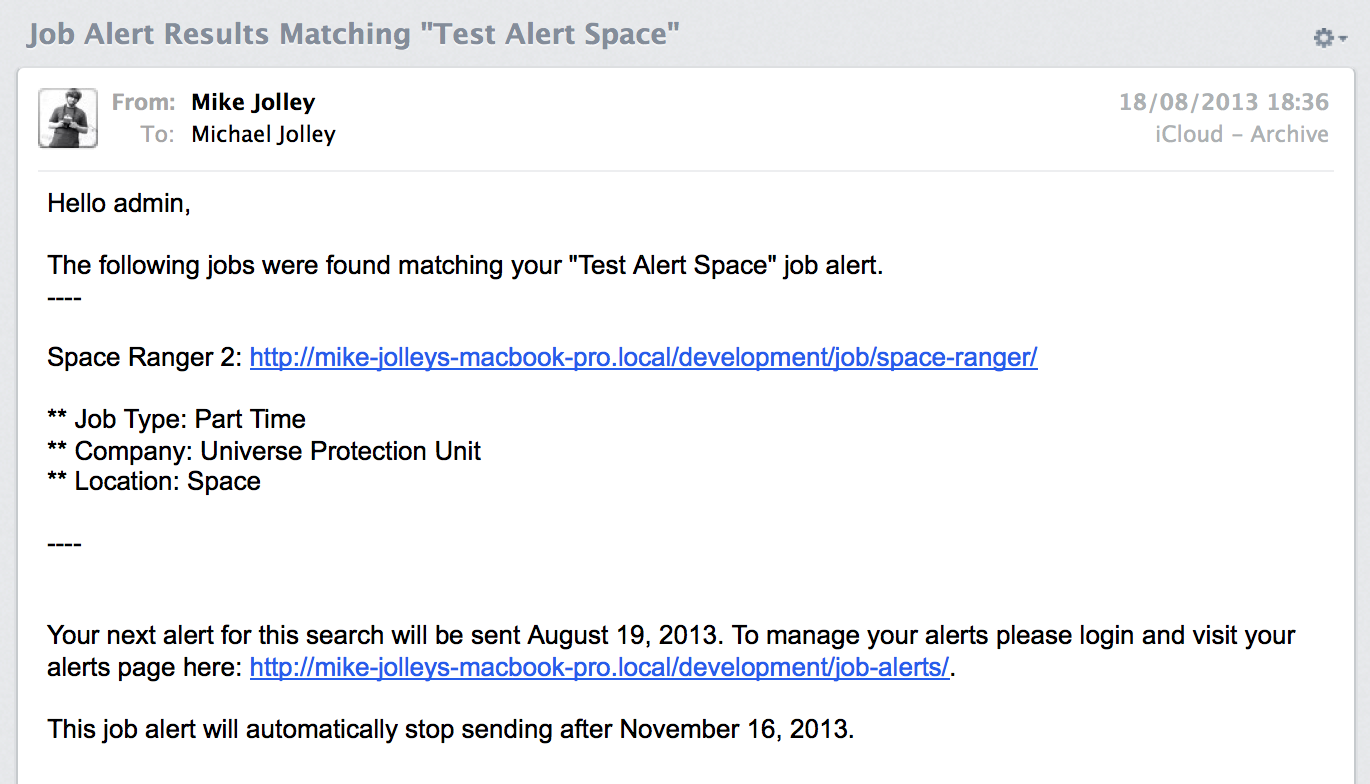
Task: Open the gear actions menu
Action: [1324, 38]
